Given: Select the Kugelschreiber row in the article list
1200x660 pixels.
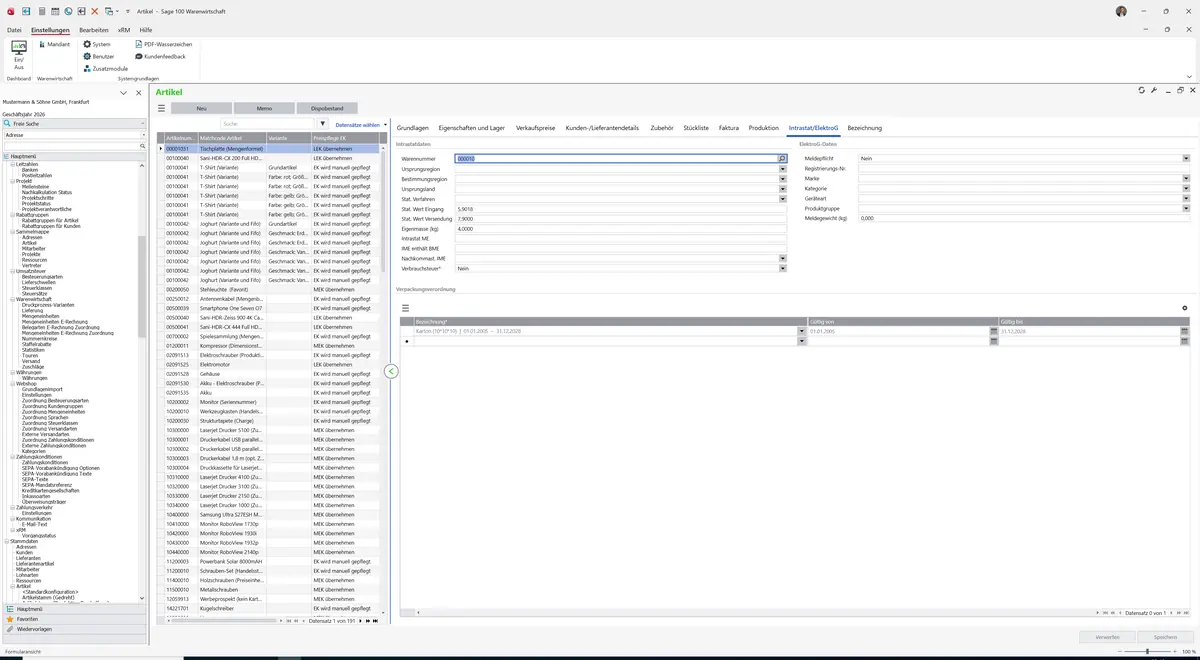Looking at the screenshot, I should [x=272, y=608].
